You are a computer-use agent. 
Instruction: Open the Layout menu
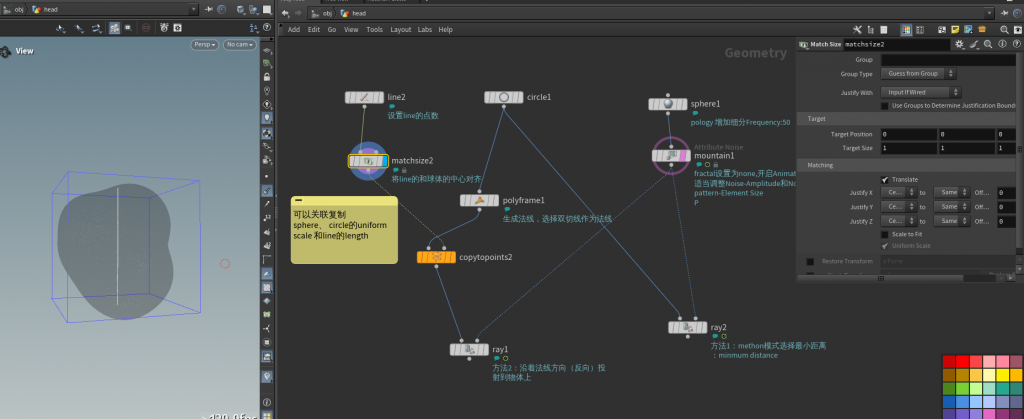coord(400,30)
